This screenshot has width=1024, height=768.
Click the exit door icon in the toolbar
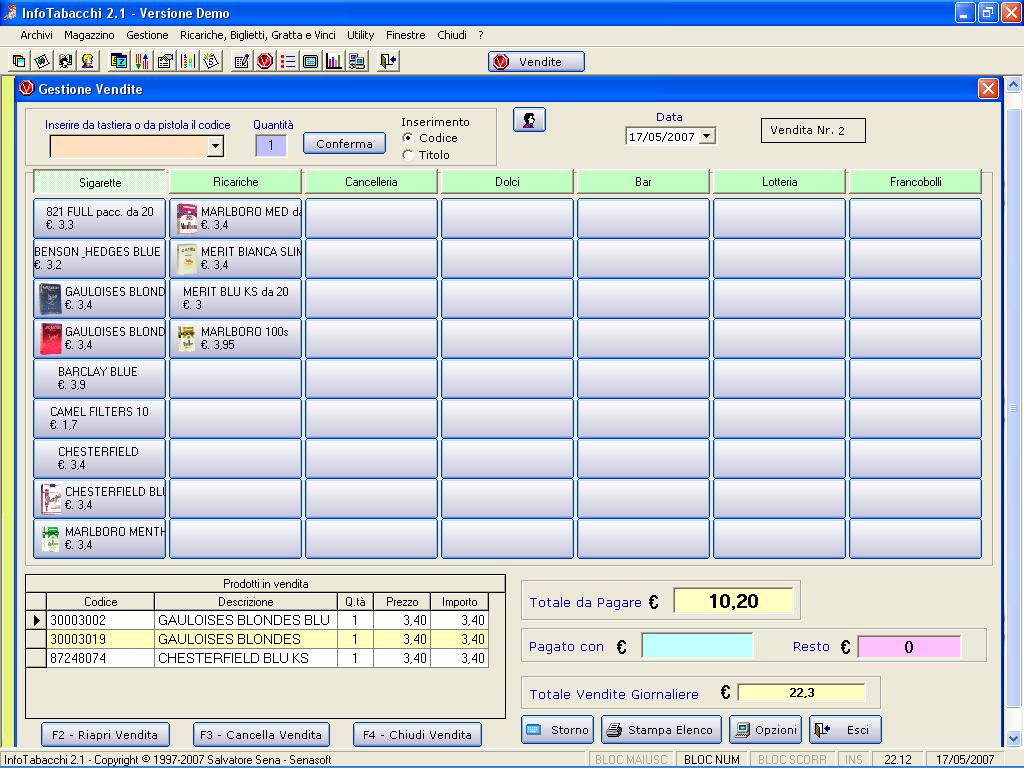coord(388,61)
